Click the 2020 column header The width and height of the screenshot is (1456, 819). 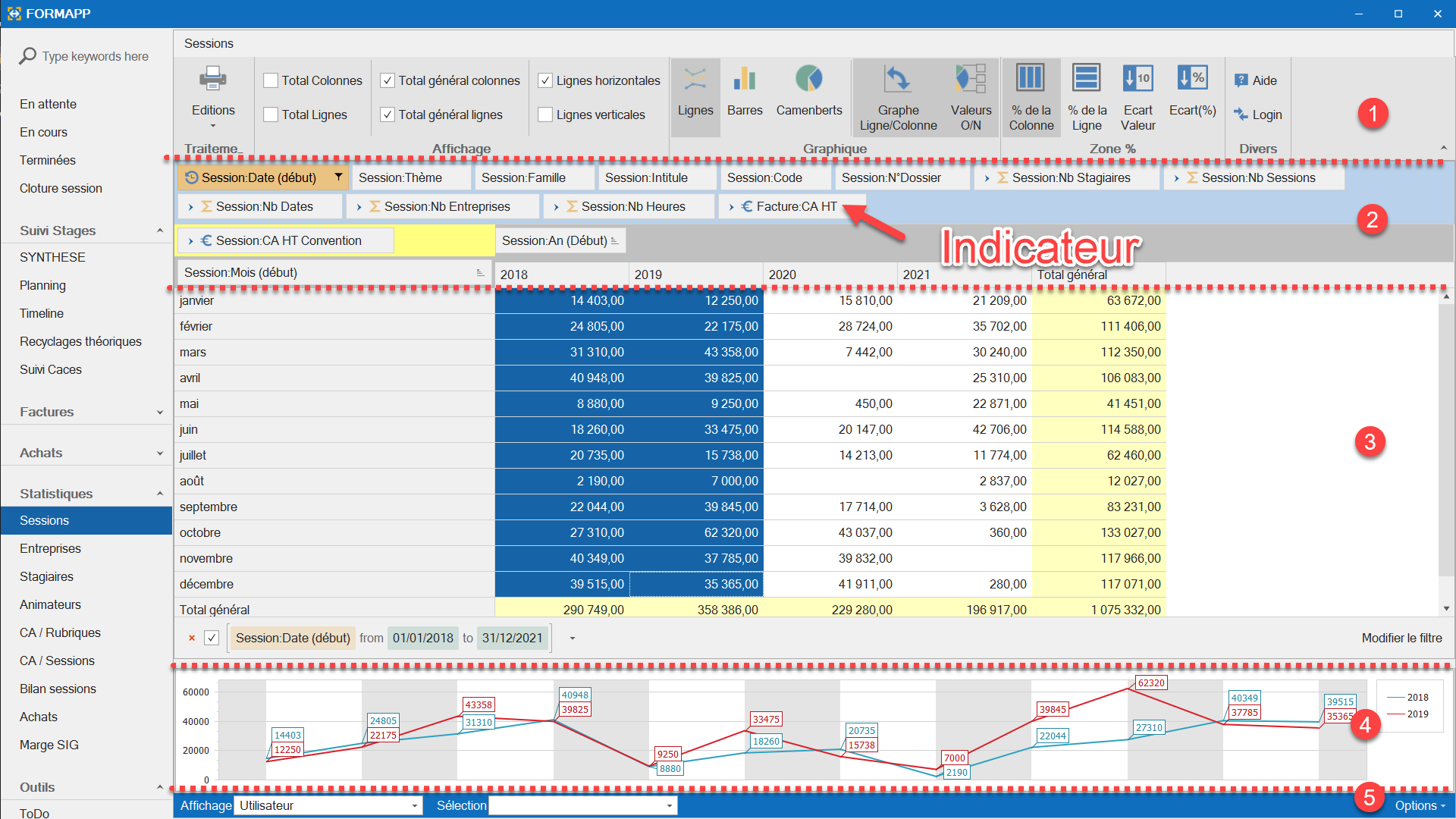(830, 274)
